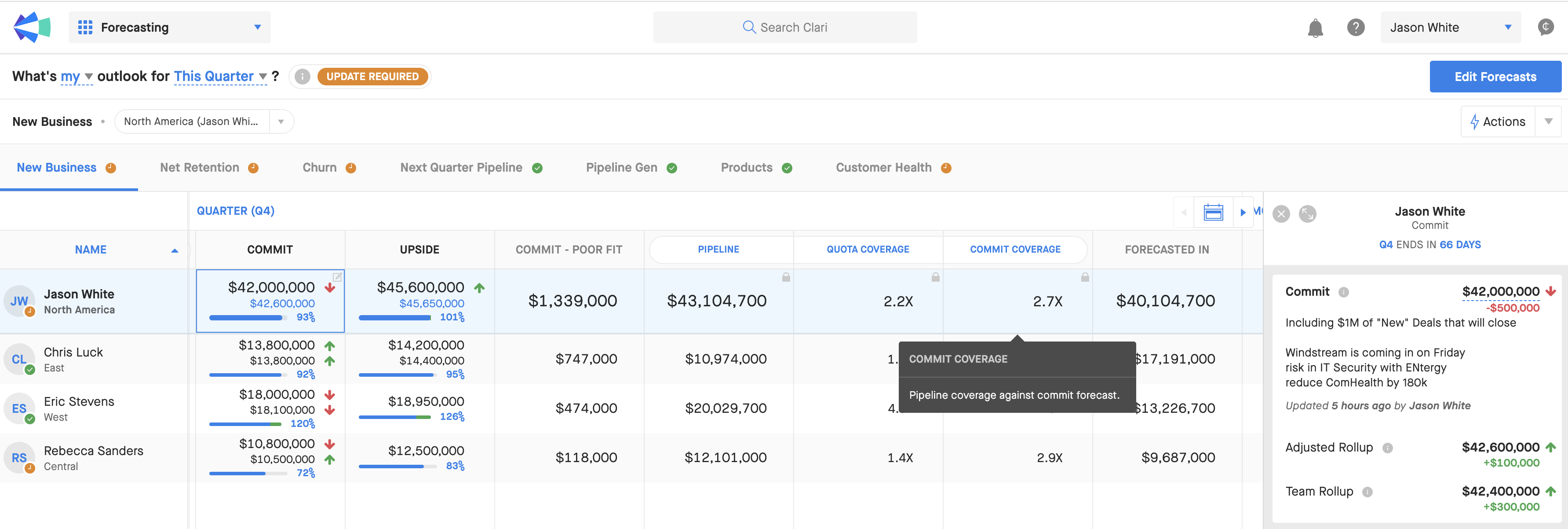Image resolution: width=1568 pixels, height=529 pixels.
Task: Click the Quota Coverage column header
Action: 868,250
